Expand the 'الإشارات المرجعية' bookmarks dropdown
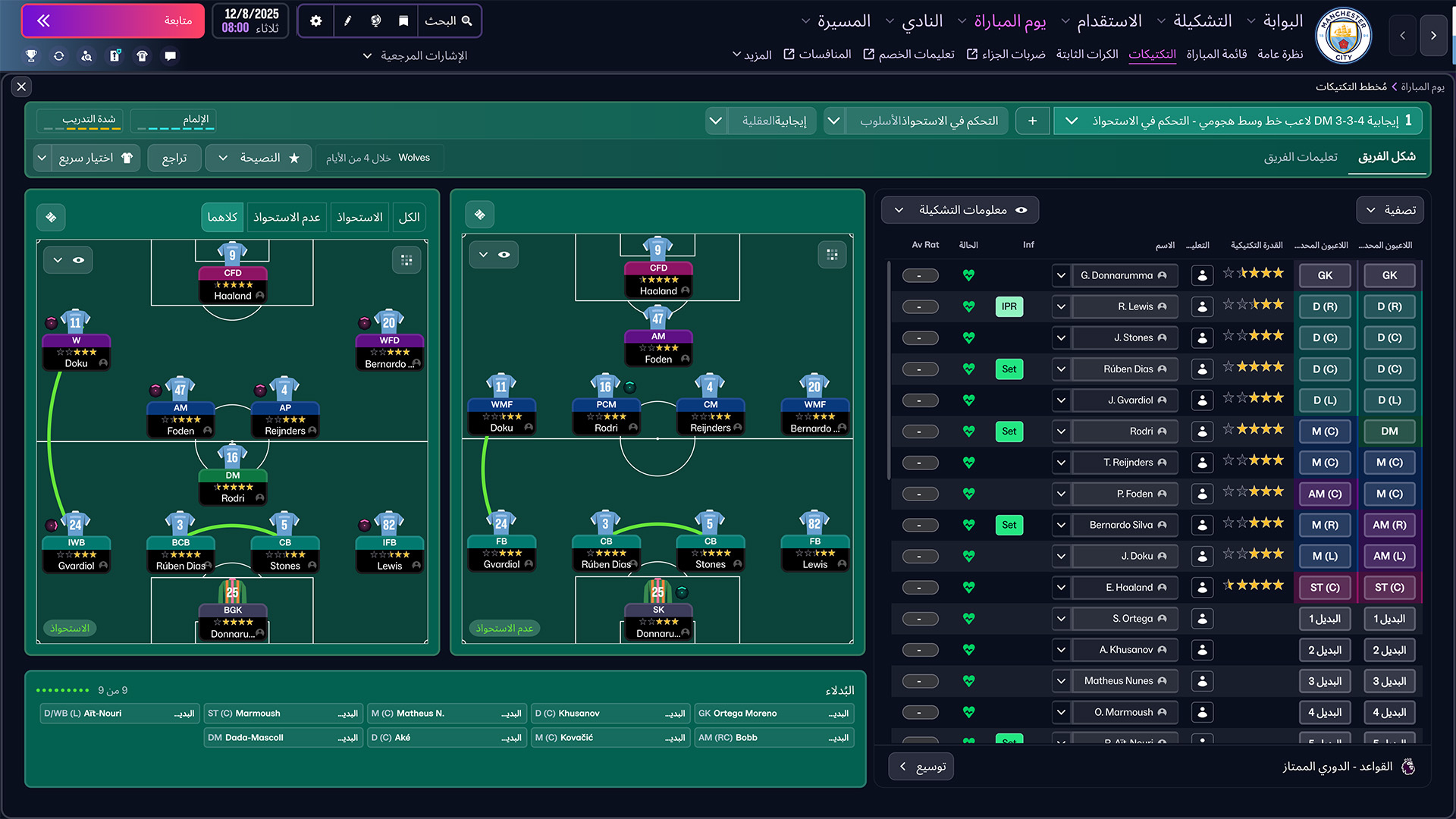Viewport: 1456px width, 819px height. point(415,56)
